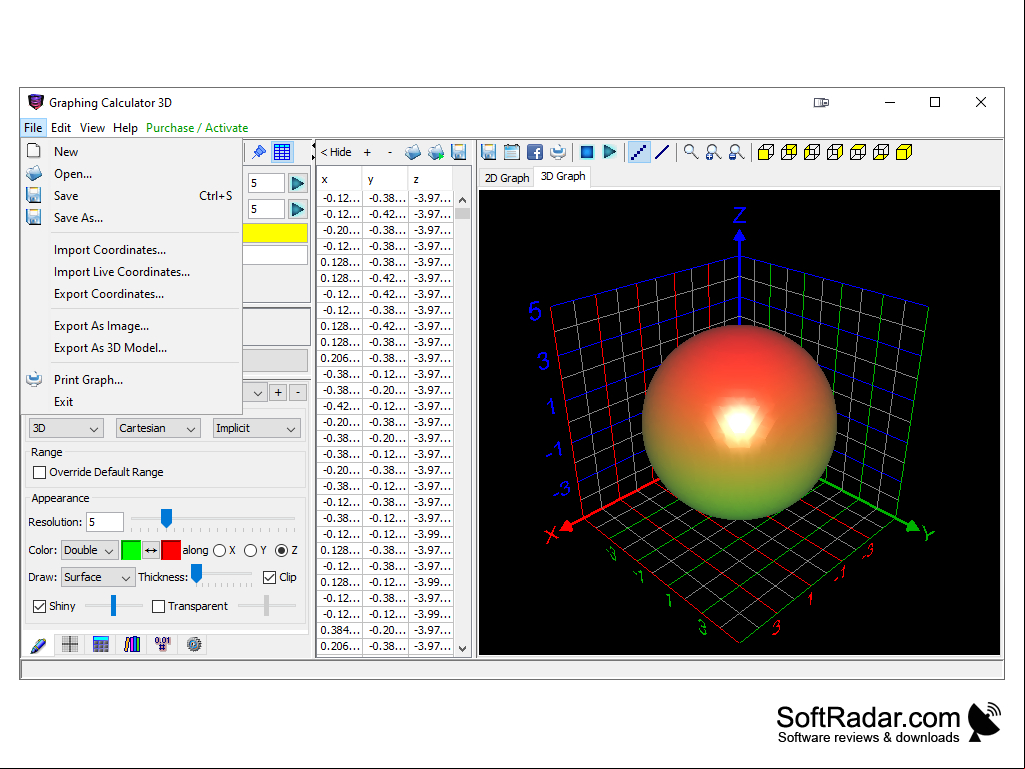Zoom out with the minus magnifier icon
Image resolution: width=1025 pixels, height=769 pixels.
[x=737, y=152]
